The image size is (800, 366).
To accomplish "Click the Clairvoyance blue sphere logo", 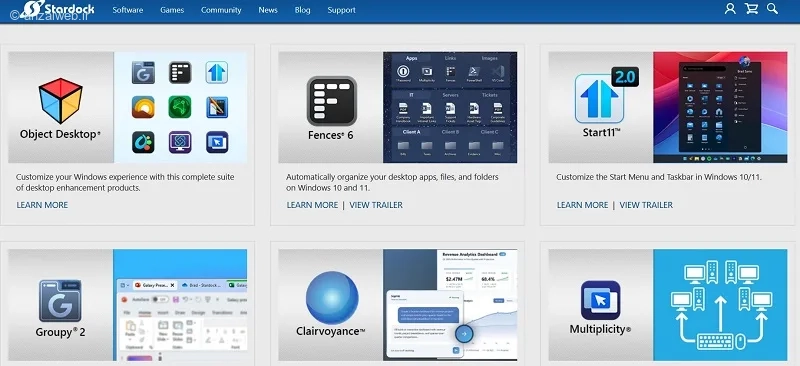I will [332, 298].
